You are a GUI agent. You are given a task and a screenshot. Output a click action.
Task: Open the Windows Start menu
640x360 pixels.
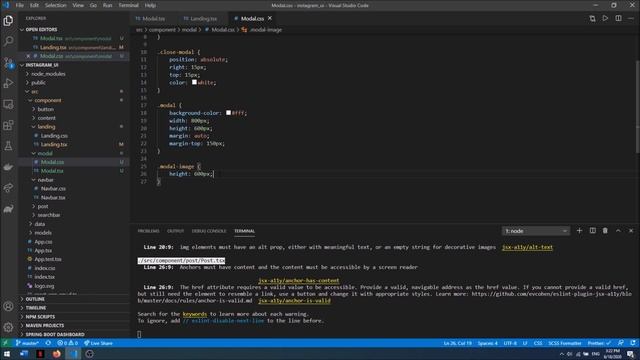(x=7, y=354)
